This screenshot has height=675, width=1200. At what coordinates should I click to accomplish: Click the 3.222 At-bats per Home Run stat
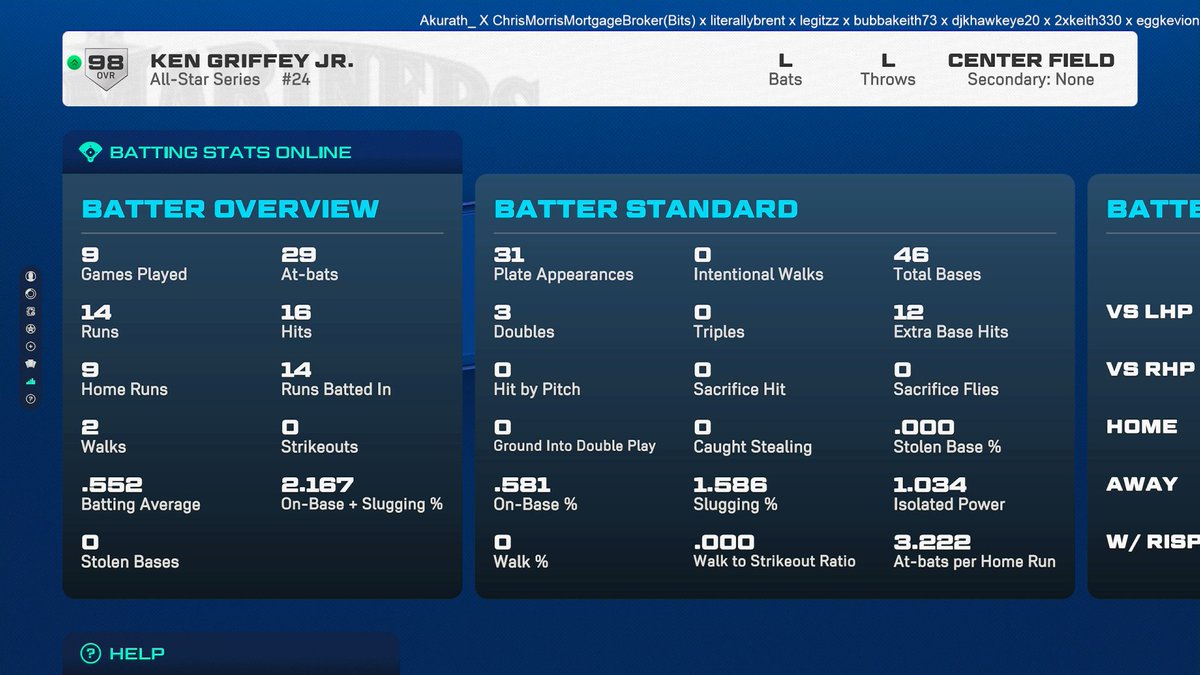975,552
